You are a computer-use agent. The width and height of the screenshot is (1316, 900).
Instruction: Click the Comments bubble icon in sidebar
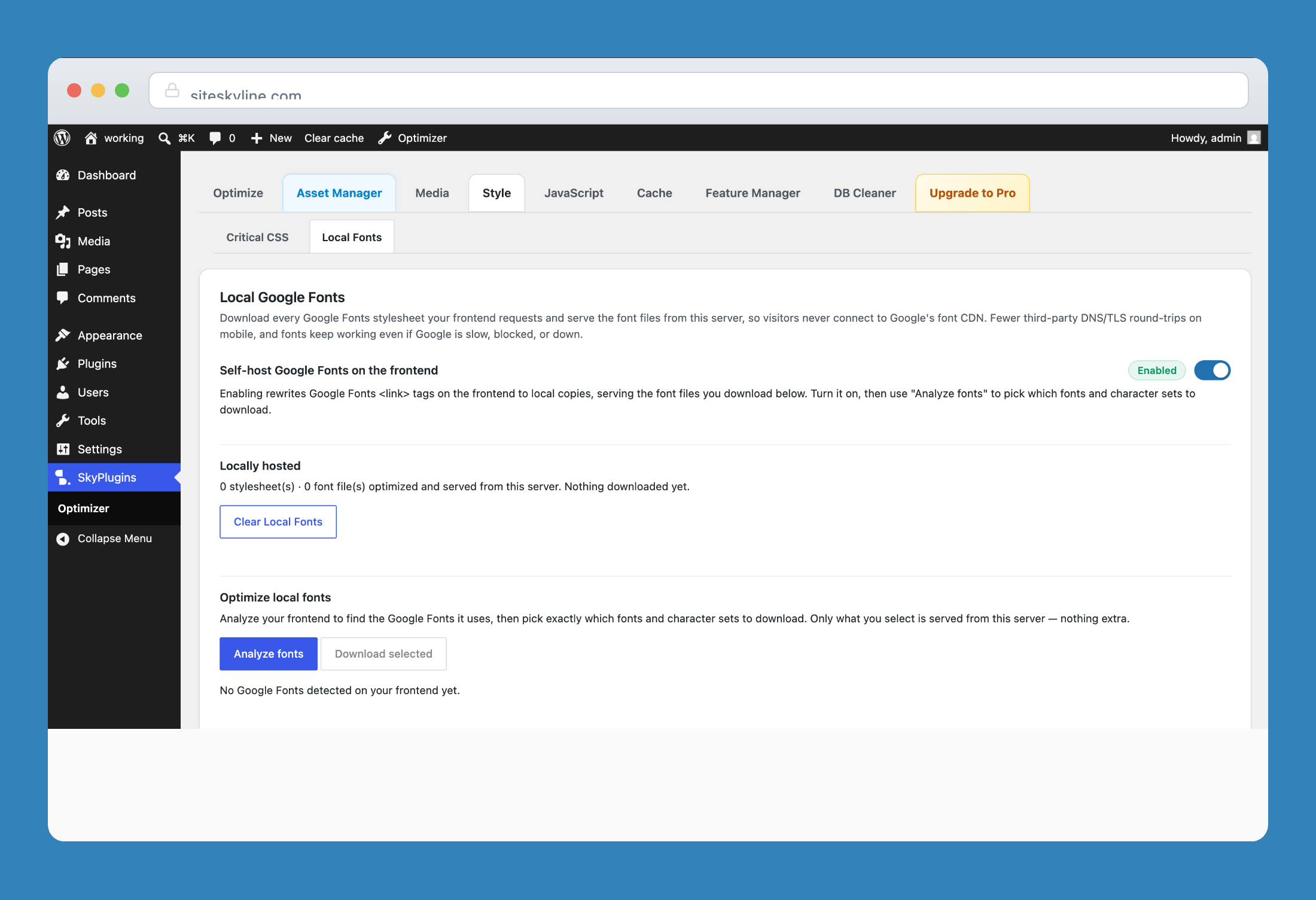pyautogui.click(x=63, y=298)
